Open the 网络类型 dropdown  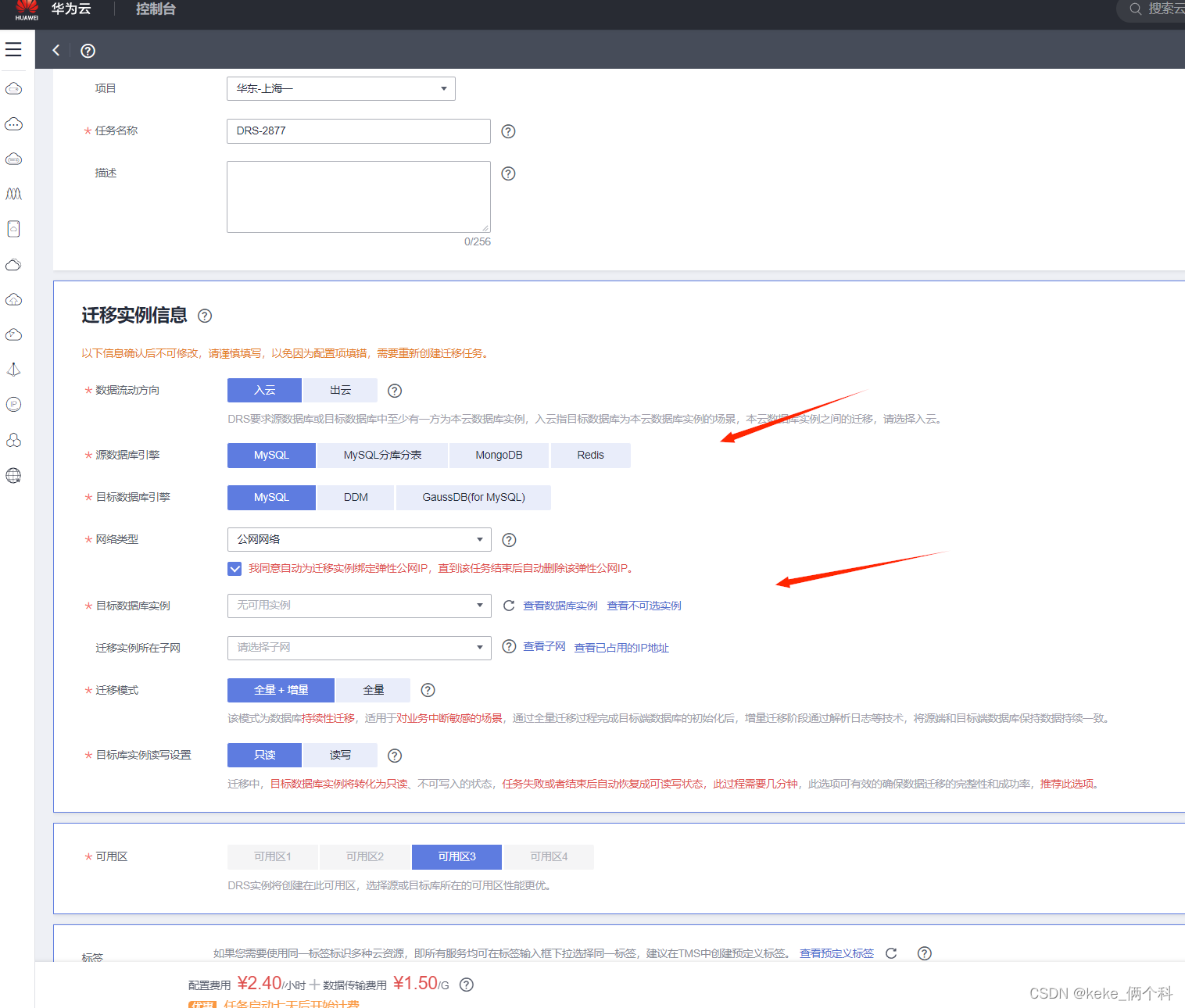[x=360, y=539]
